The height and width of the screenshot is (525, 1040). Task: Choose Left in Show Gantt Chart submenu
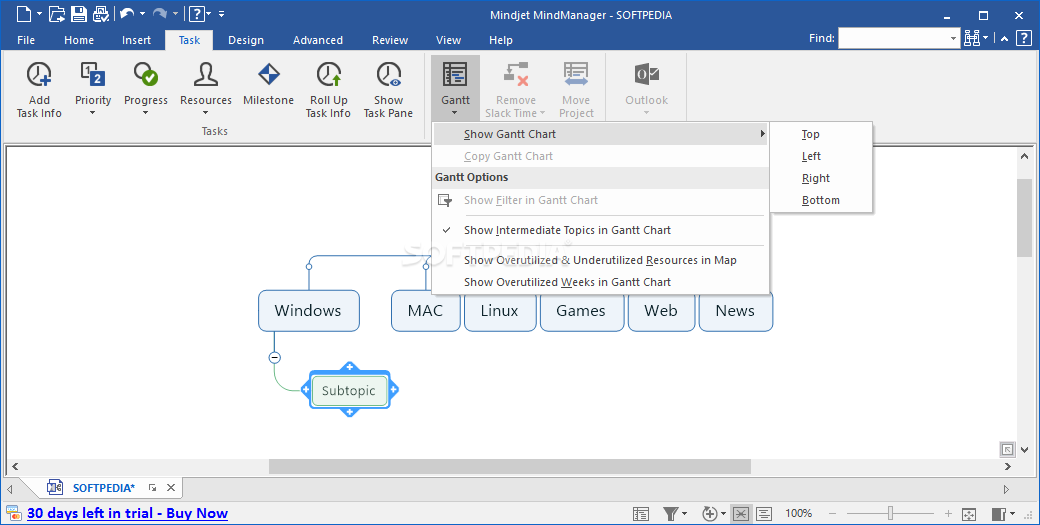click(x=821, y=156)
